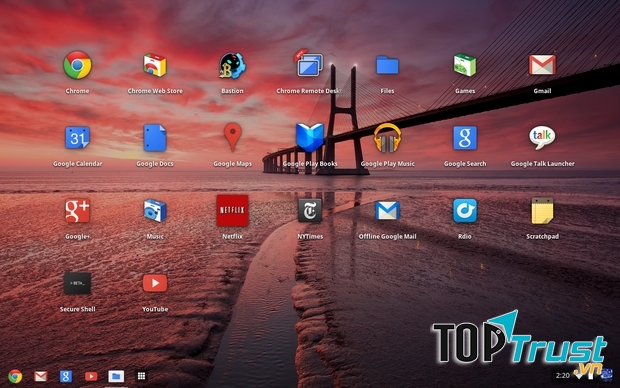Open the Google Search app in the grid
620x388 pixels.
(465, 138)
